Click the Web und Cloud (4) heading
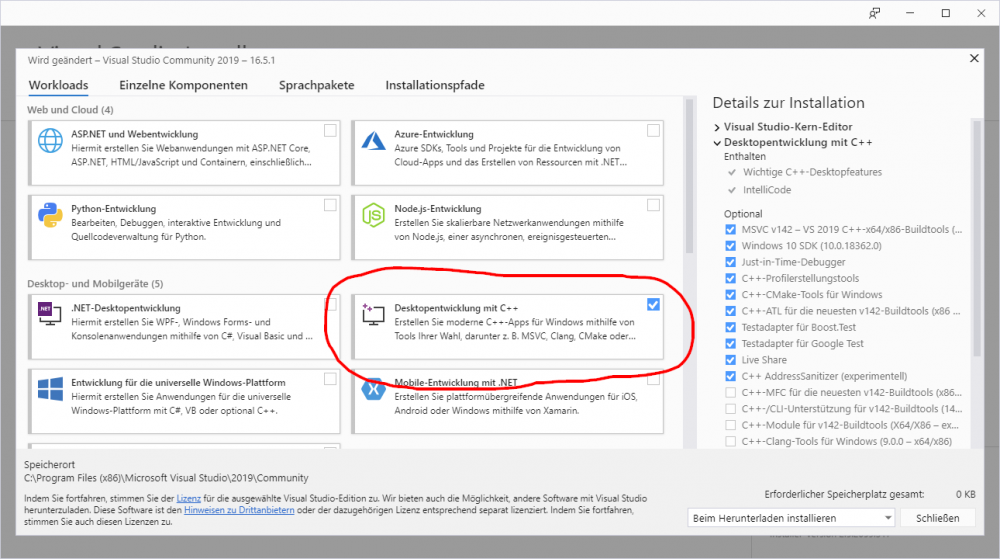1000x559 pixels. coord(70,110)
